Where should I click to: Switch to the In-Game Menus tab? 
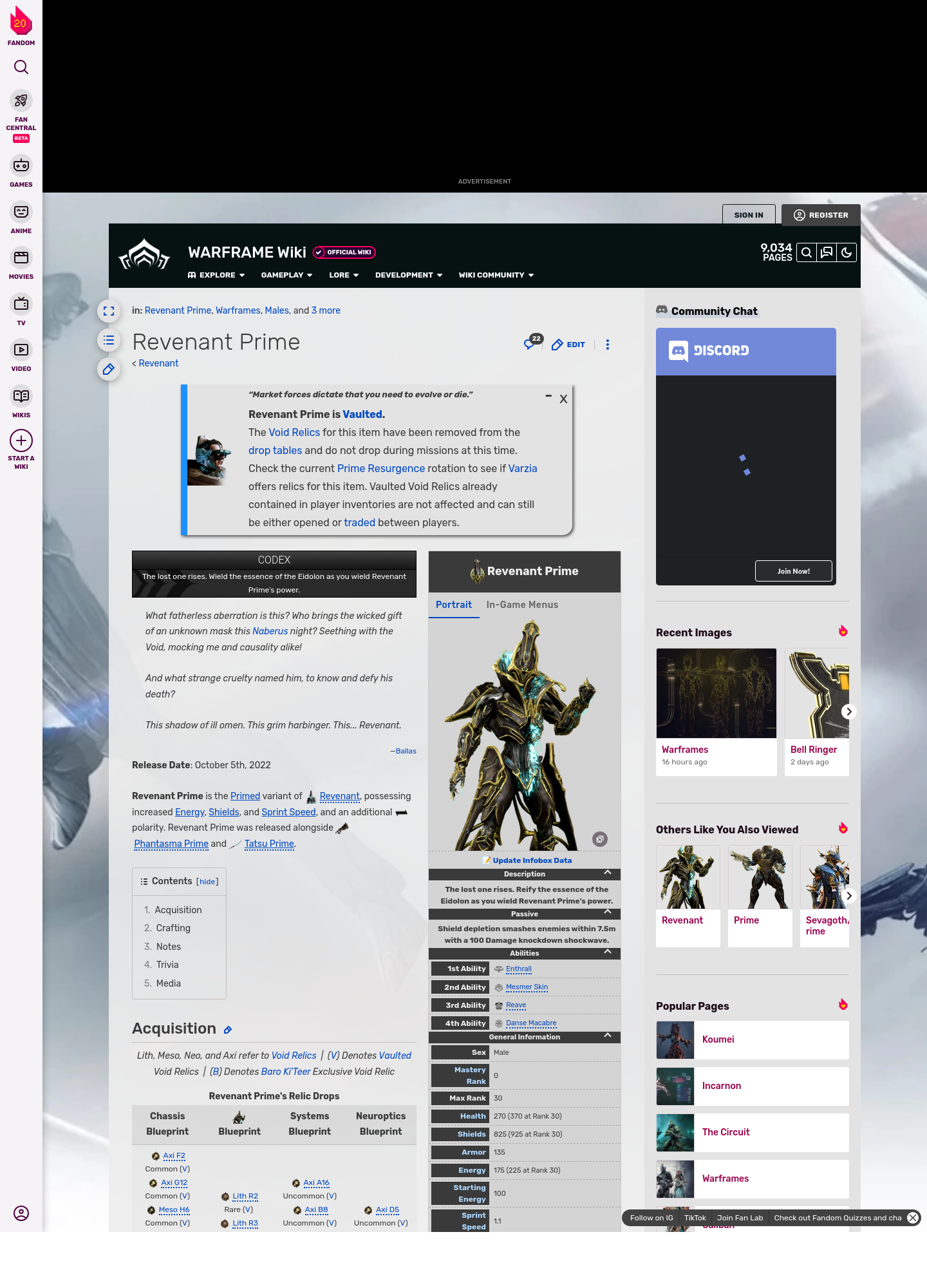[522, 605]
